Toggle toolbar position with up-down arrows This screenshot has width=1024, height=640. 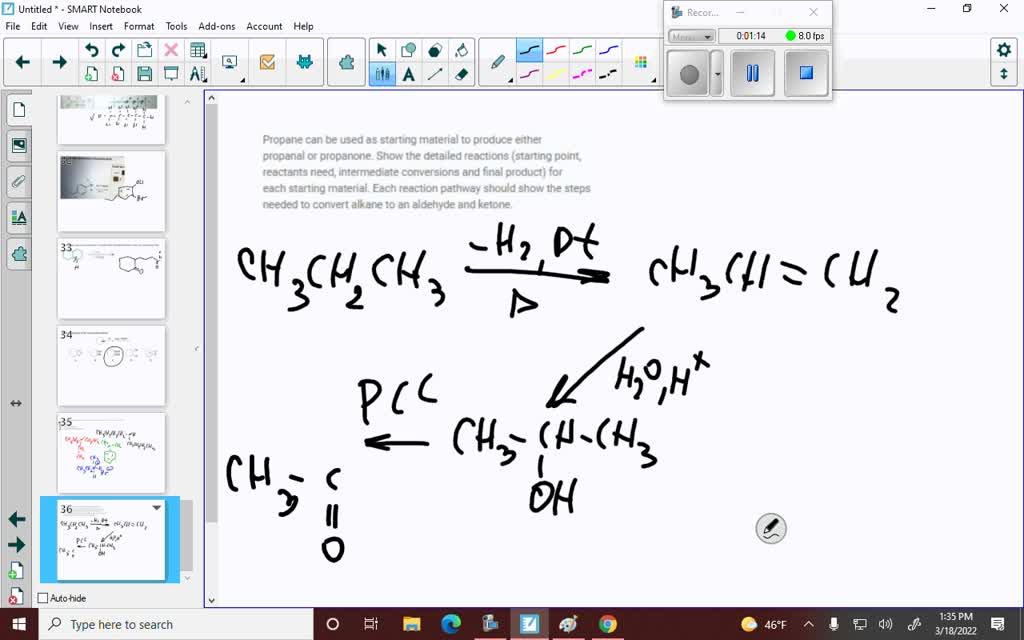pyautogui.click(x=1004, y=75)
